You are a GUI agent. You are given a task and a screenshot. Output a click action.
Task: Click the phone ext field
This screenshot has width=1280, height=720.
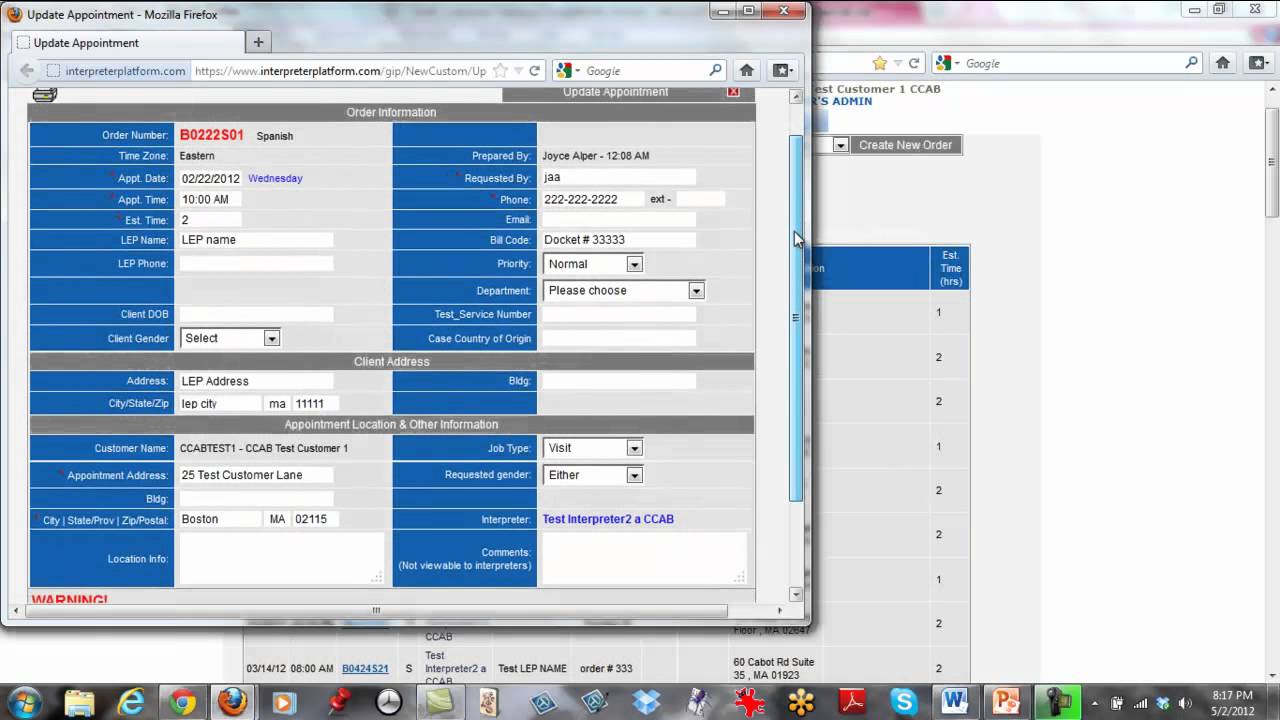pos(700,199)
